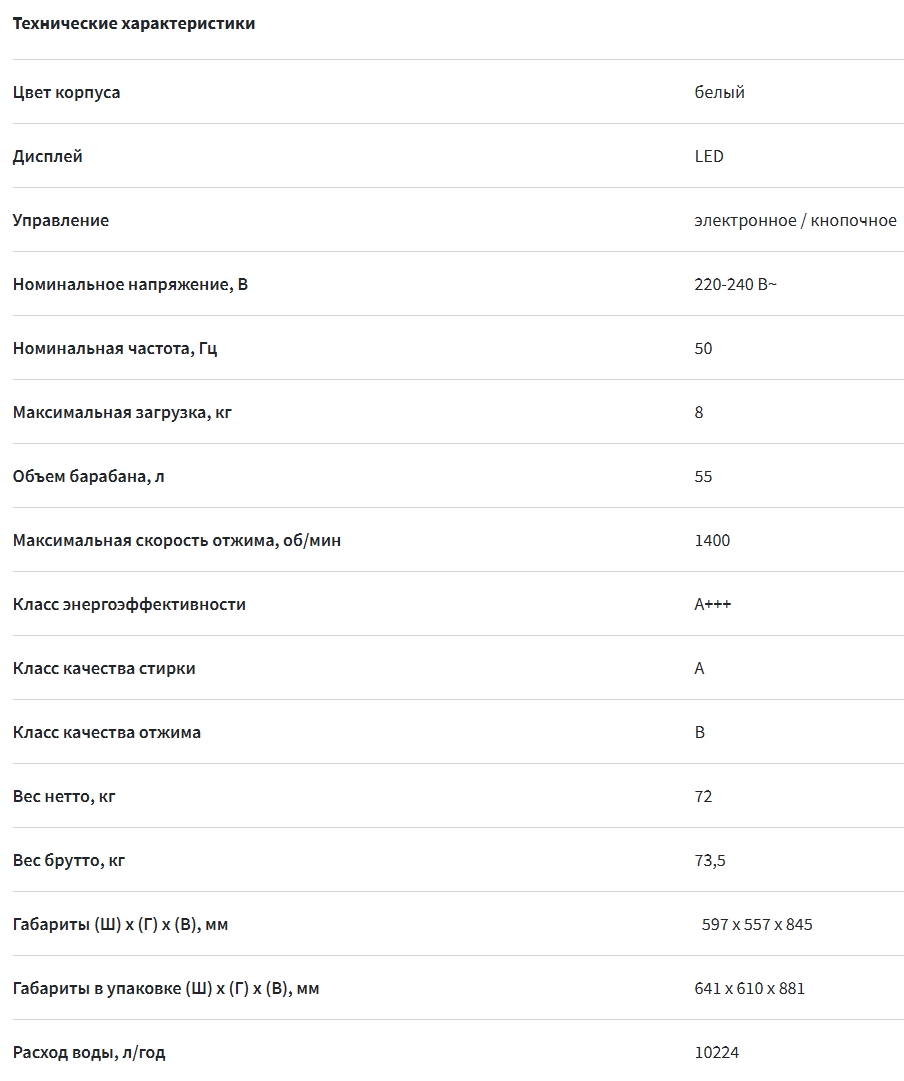Click the "Максимальная загрузка, кг" label
904x1081 pixels.
(x=122, y=412)
